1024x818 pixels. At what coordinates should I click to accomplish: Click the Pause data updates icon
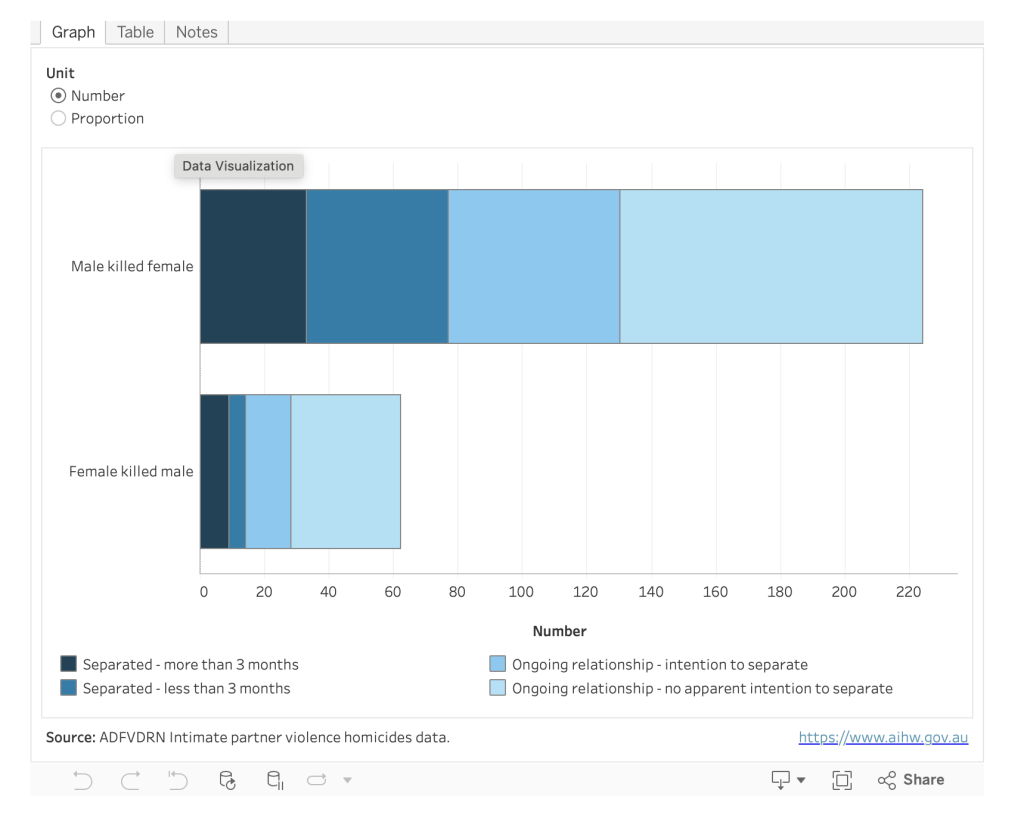[x=275, y=780]
